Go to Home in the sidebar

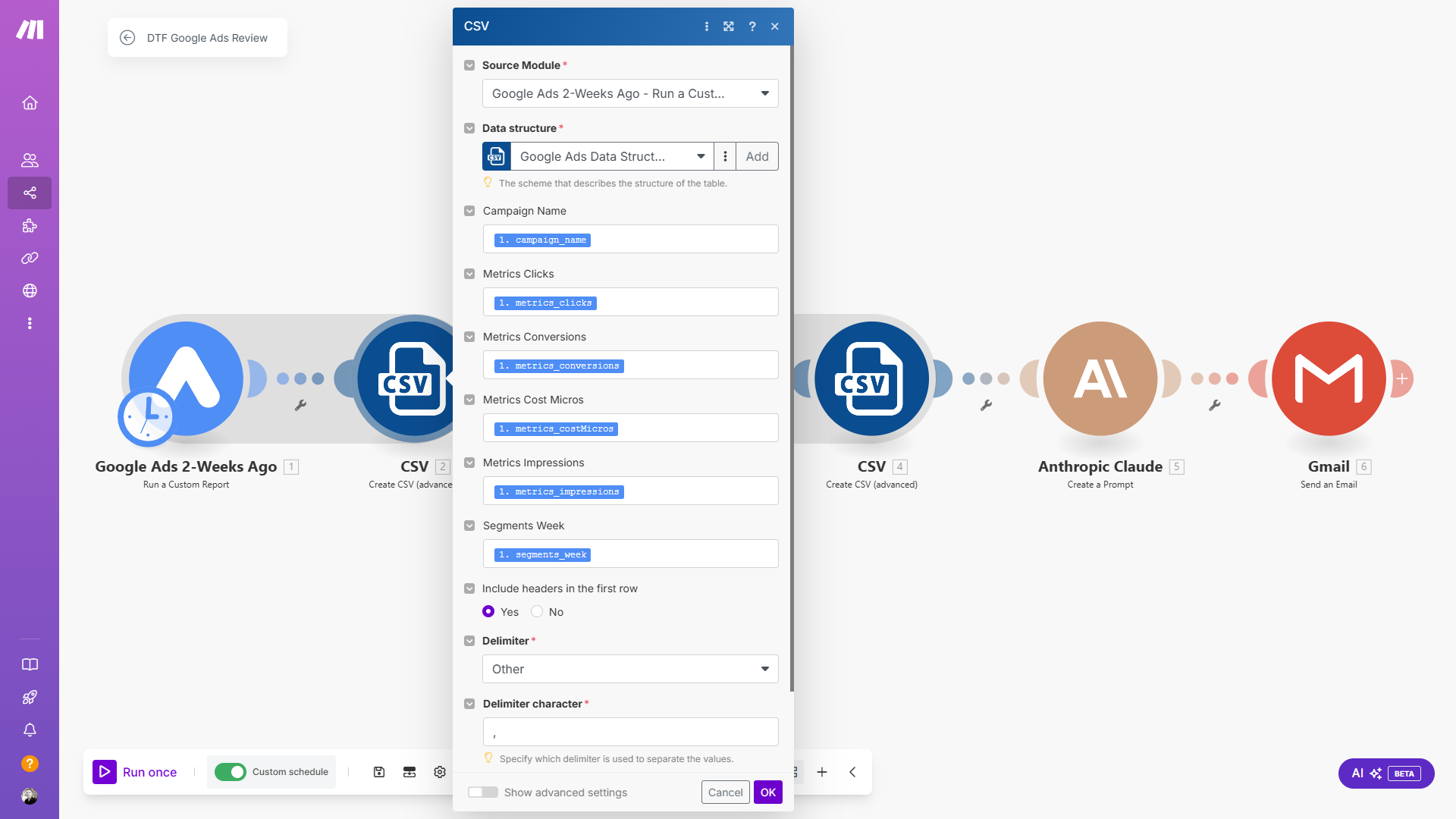coord(30,102)
